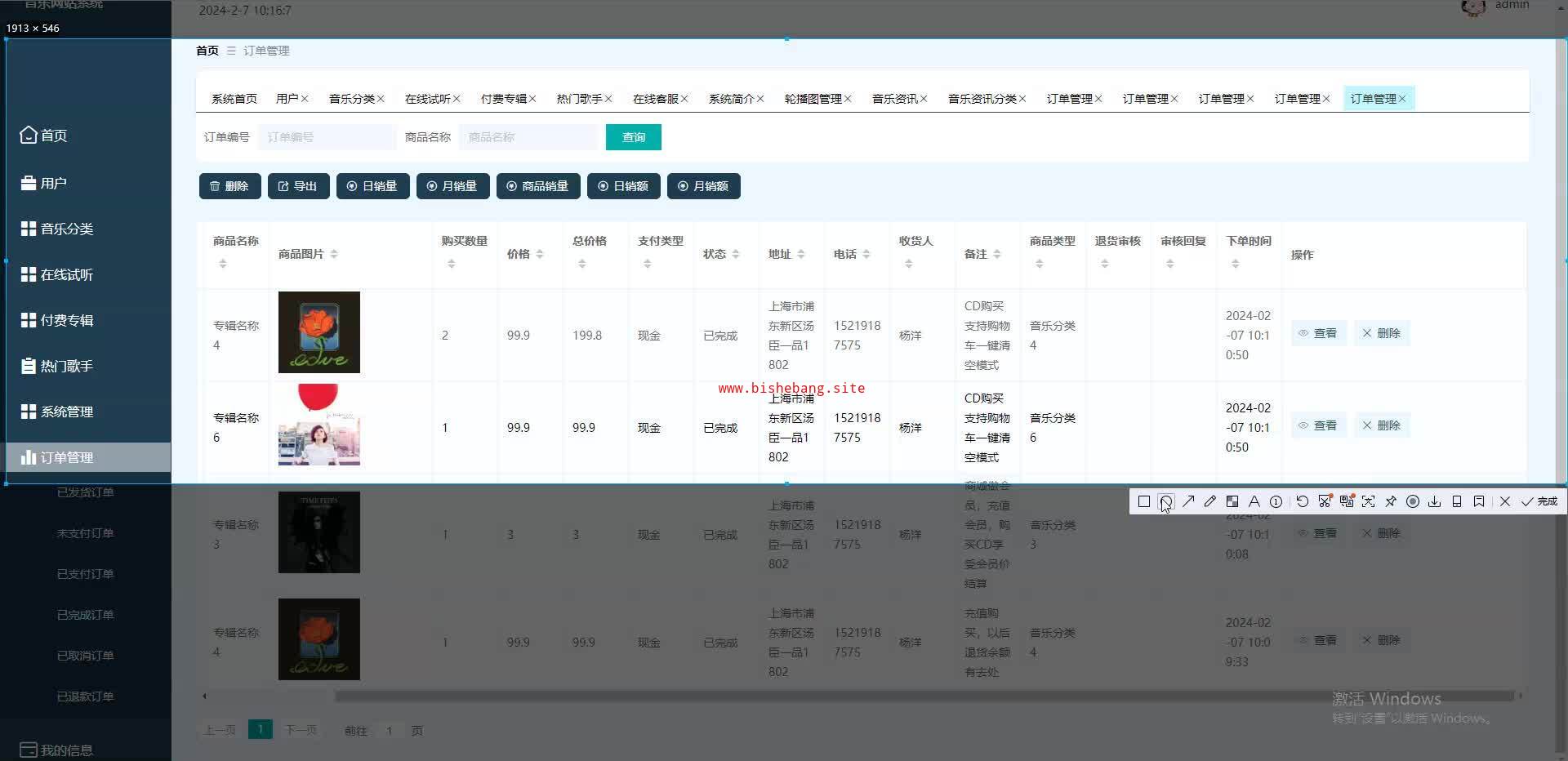View the first order with 查看

click(x=1317, y=333)
